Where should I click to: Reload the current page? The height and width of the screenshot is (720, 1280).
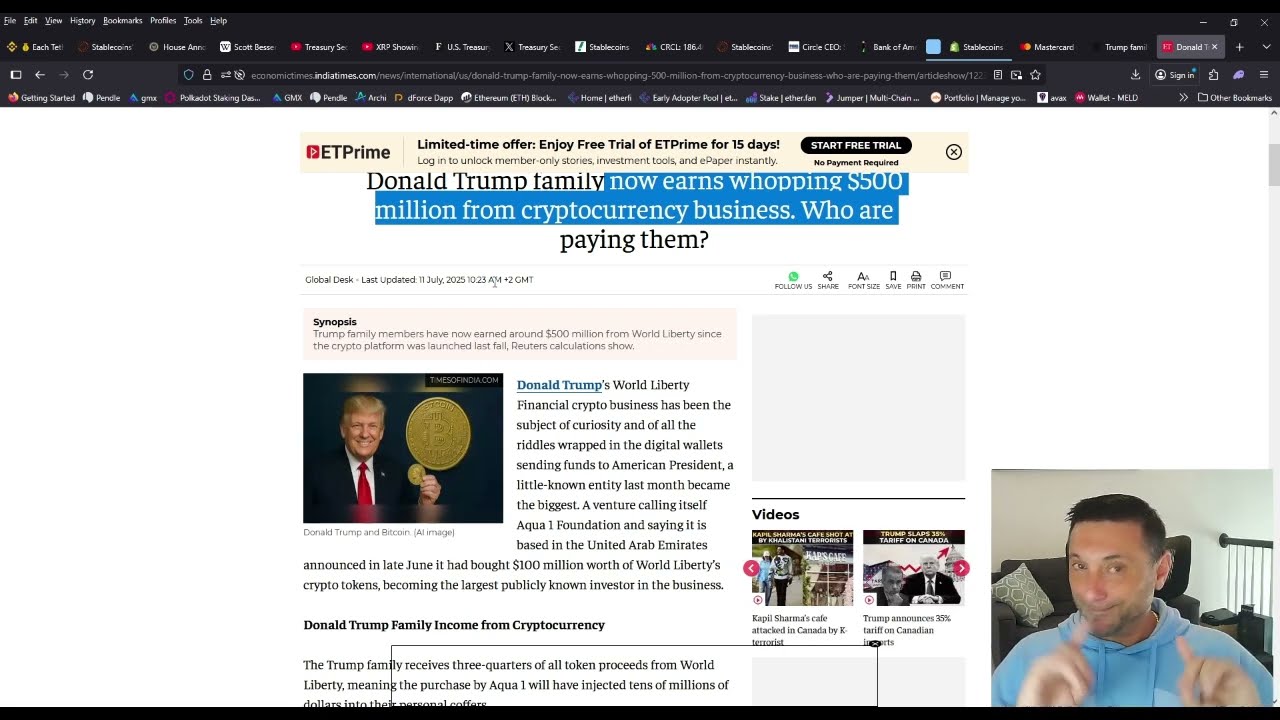tap(88, 75)
